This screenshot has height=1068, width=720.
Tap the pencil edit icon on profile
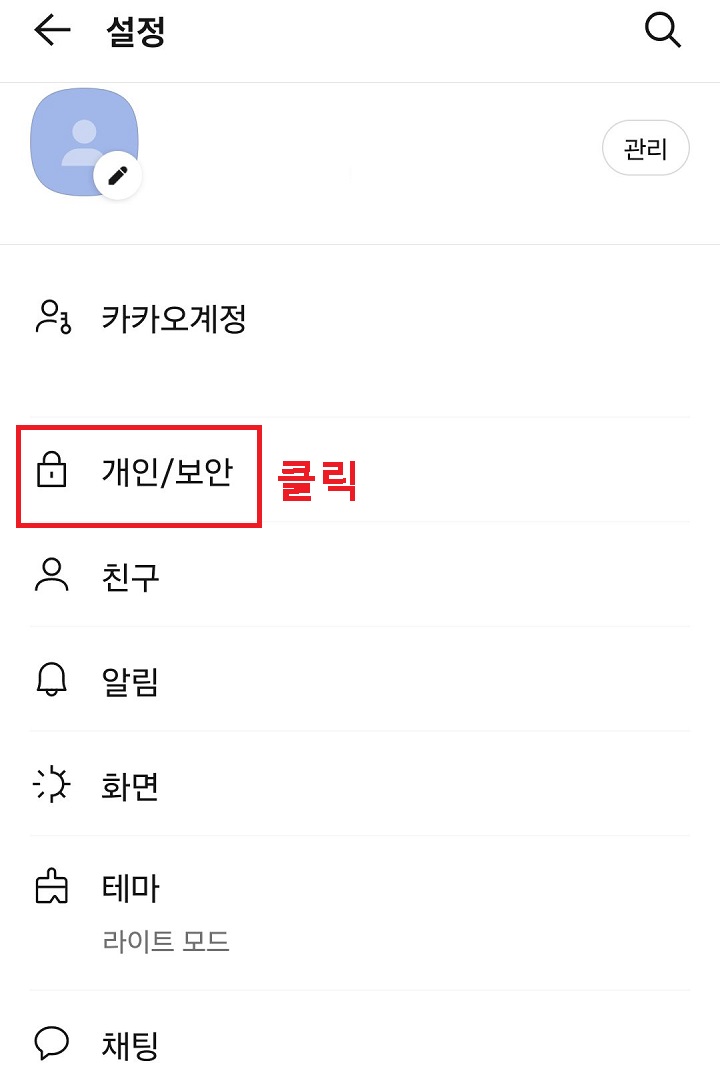(x=118, y=174)
